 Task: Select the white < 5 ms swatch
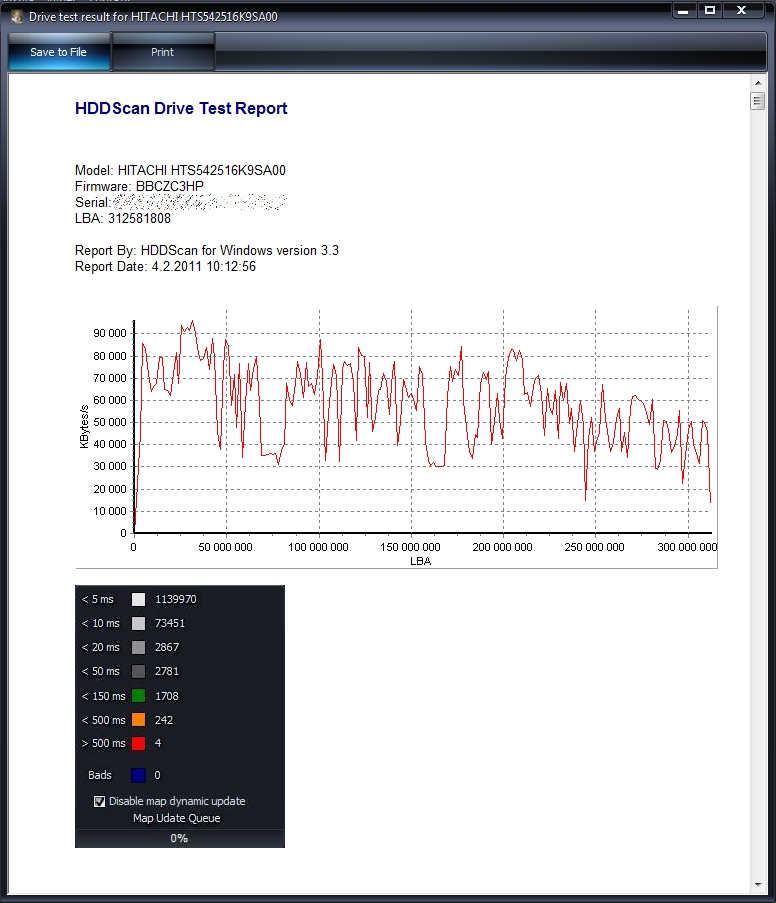click(139, 599)
